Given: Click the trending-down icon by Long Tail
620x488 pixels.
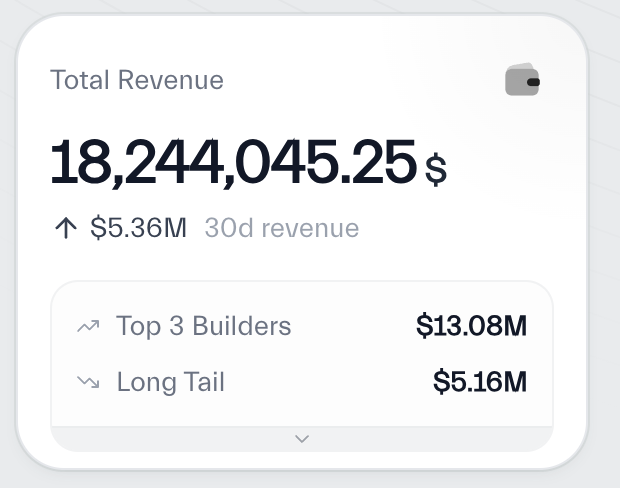Looking at the screenshot, I should pos(88,382).
